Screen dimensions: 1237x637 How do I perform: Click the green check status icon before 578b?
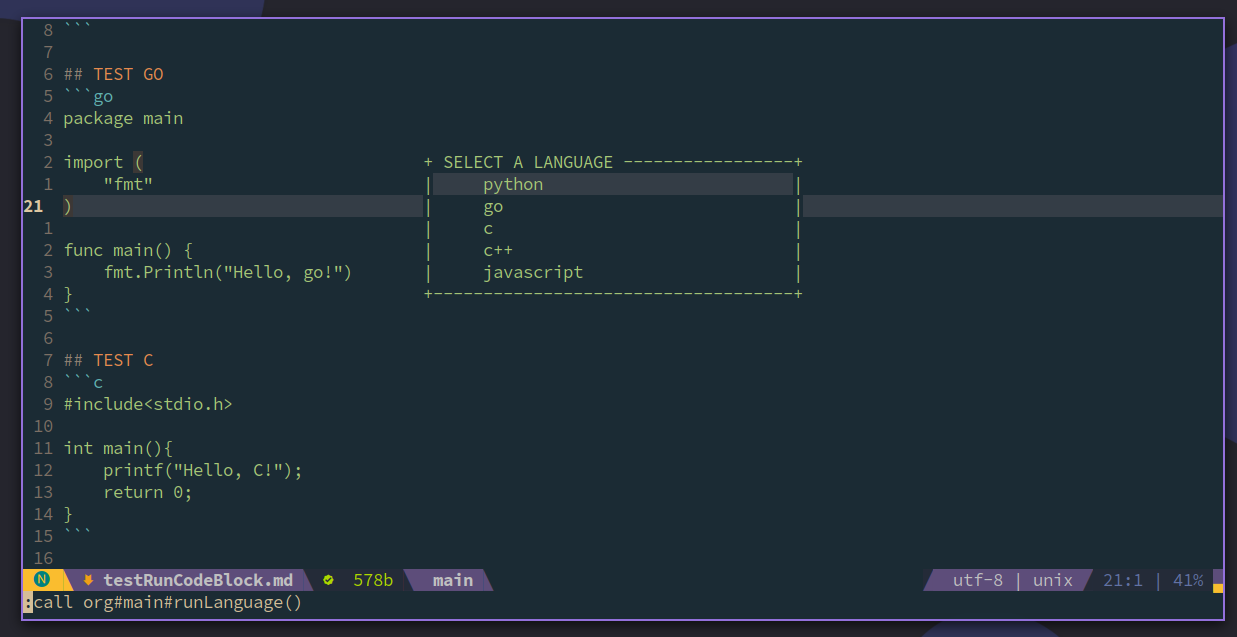click(x=328, y=580)
